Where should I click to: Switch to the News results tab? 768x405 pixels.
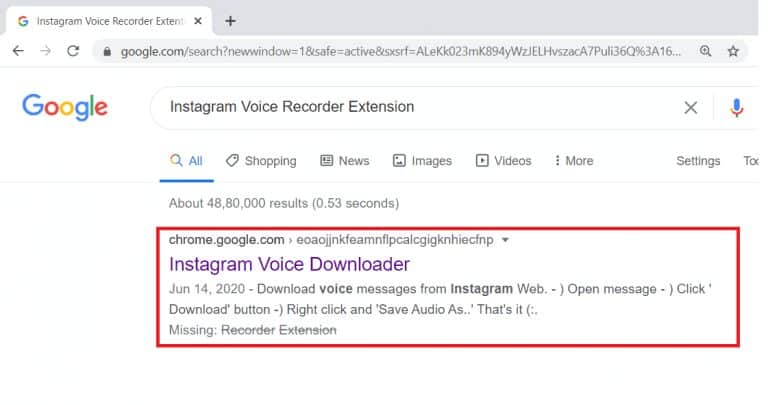(345, 161)
